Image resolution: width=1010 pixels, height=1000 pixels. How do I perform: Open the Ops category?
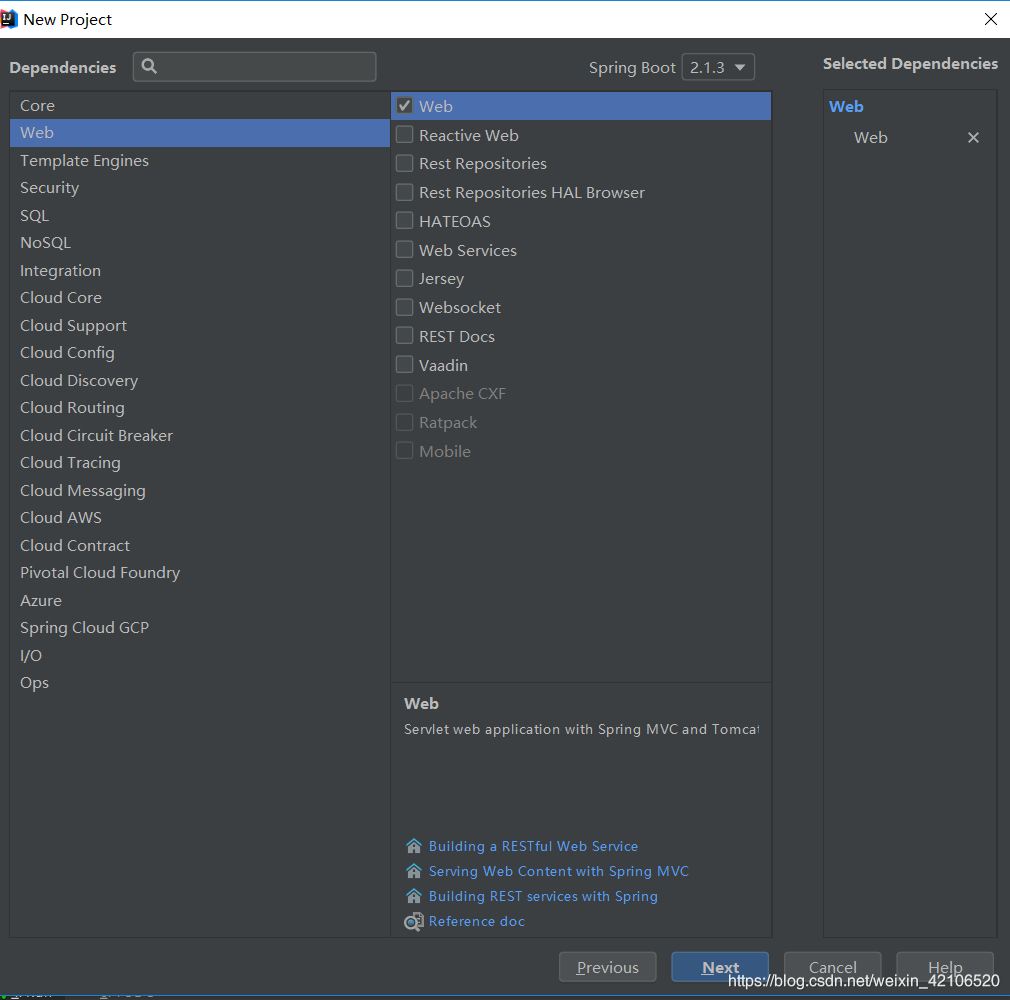point(200,683)
